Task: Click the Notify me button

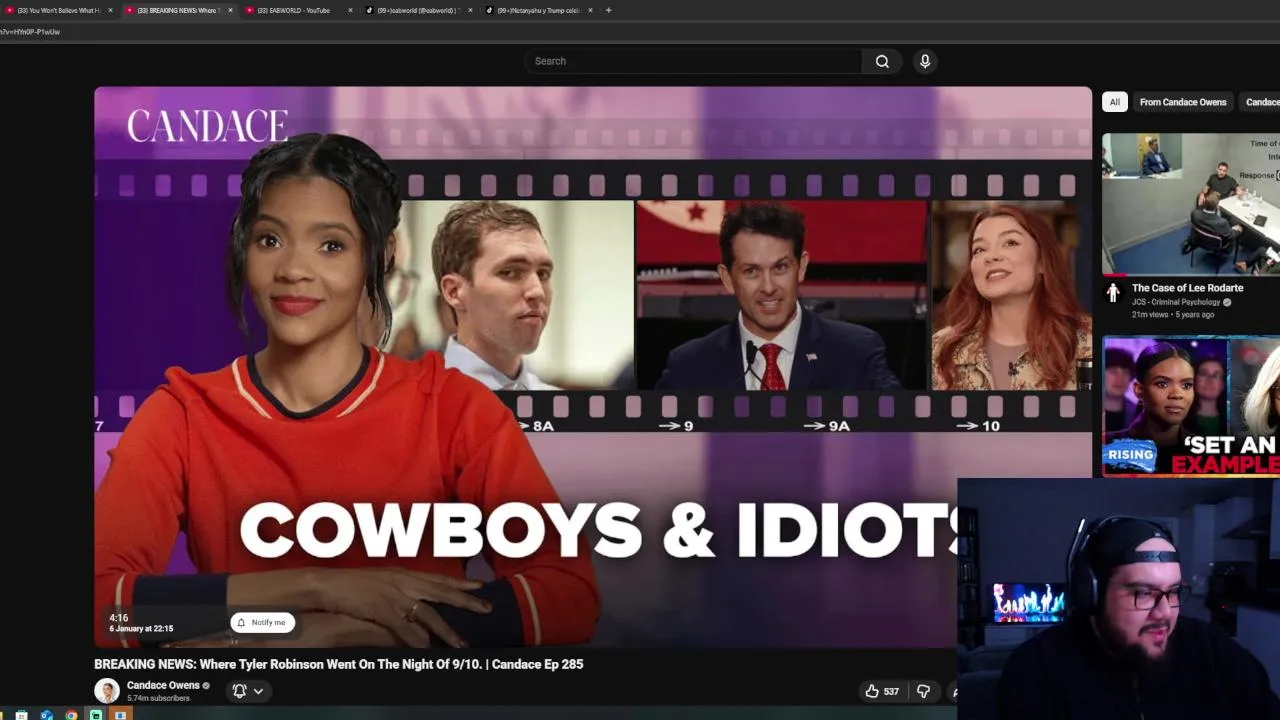Action: click(262, 622)
